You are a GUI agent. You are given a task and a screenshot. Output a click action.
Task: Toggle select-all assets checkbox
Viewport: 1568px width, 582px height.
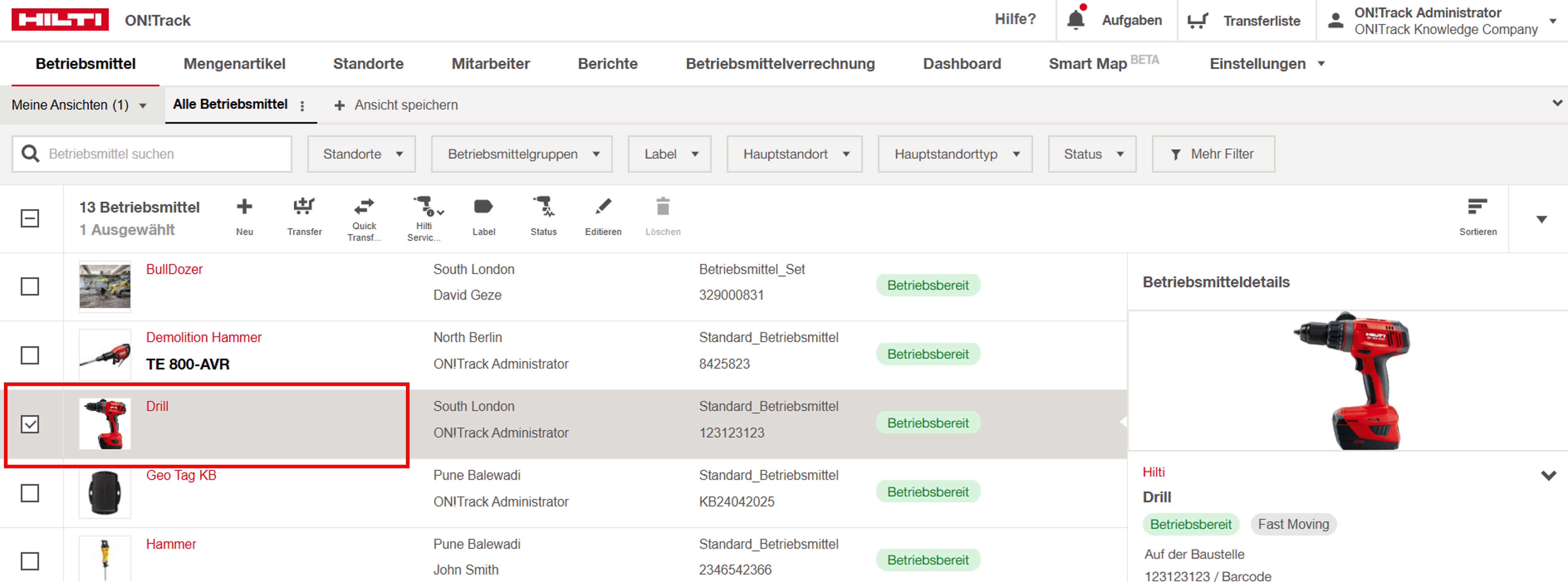coord(30,218)
